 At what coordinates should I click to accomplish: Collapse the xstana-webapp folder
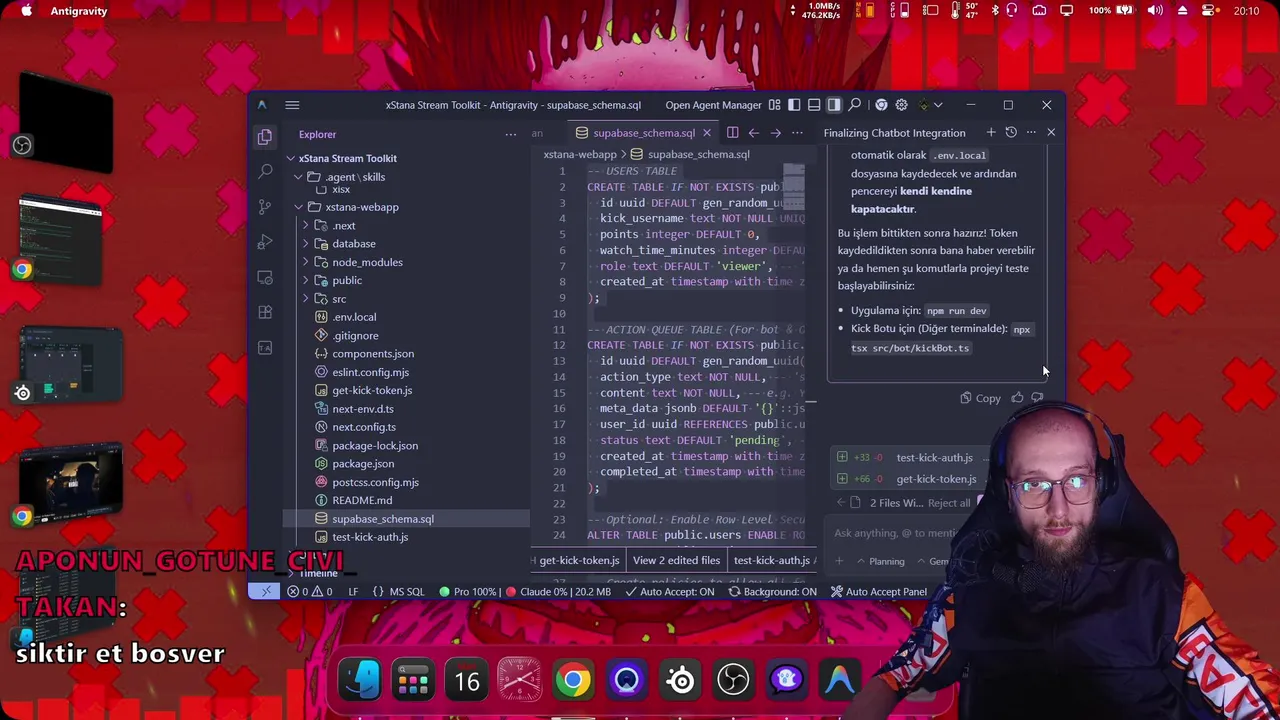coord(298,207)
